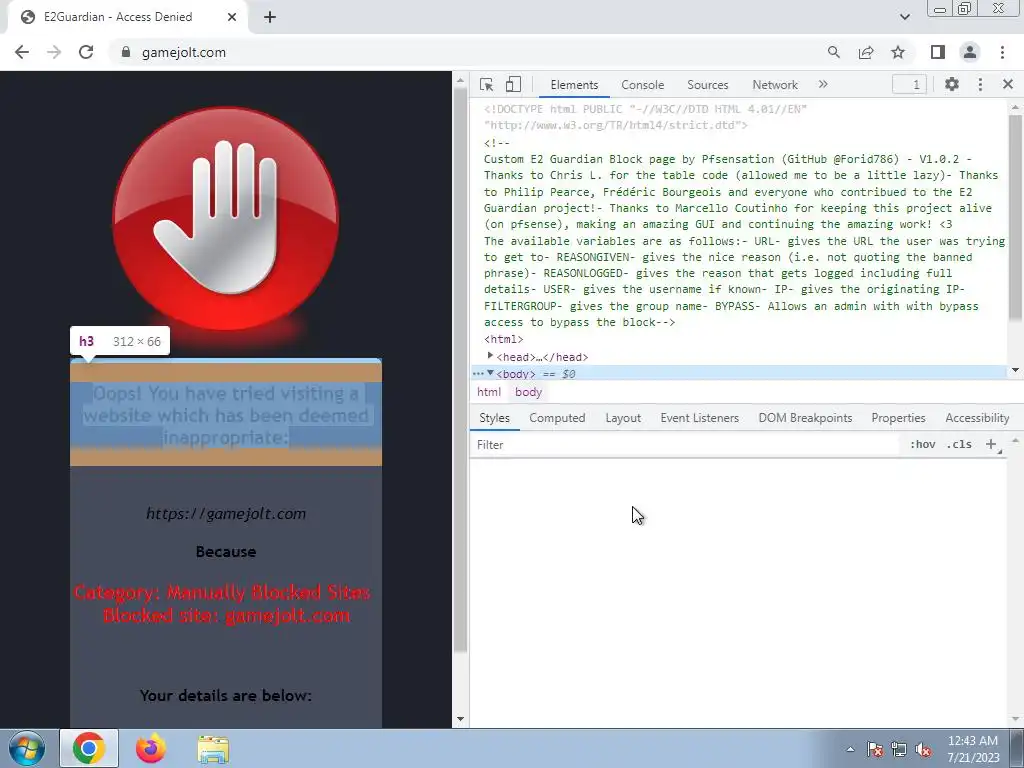Show hidden tray icons arrow
This screenshot has height=768, width=1024.
pos(850,749)
